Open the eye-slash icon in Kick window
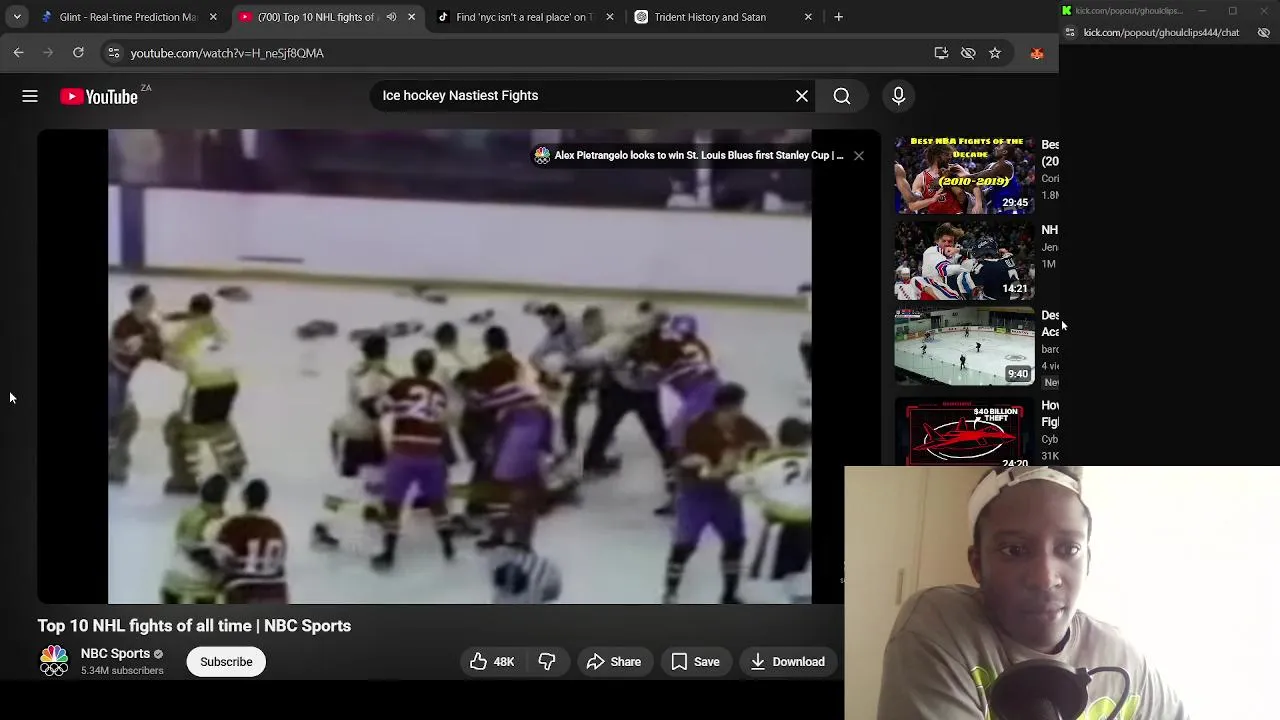1280x720 pixels. pos(1263,32)
